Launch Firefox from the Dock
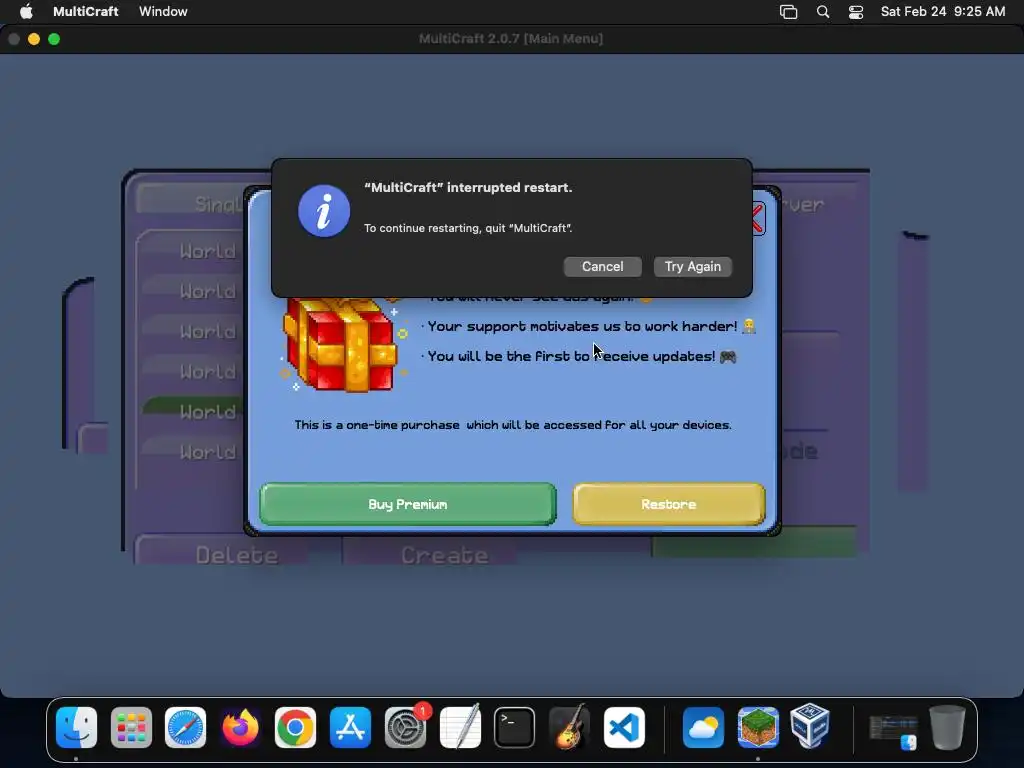This screenshot has width=1024, height=768. click(x=240, y=728)
